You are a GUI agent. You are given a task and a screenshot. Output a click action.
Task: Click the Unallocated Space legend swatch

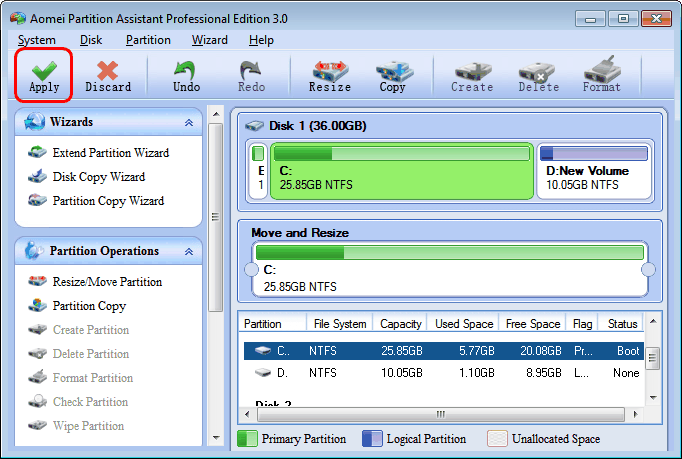(497, 439)
